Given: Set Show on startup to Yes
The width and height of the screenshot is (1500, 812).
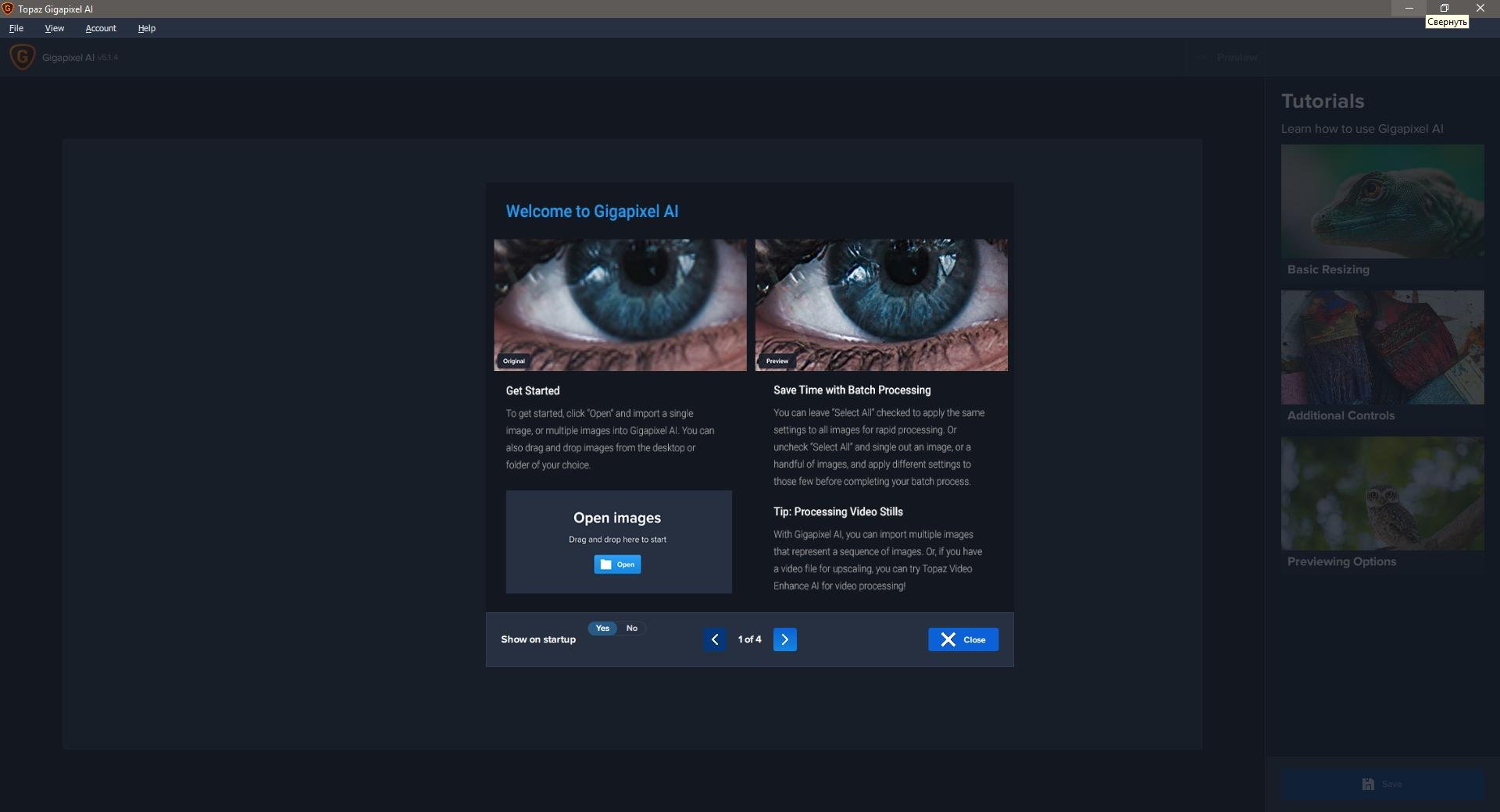Looking at the screenshot, I should pos(602,628).
